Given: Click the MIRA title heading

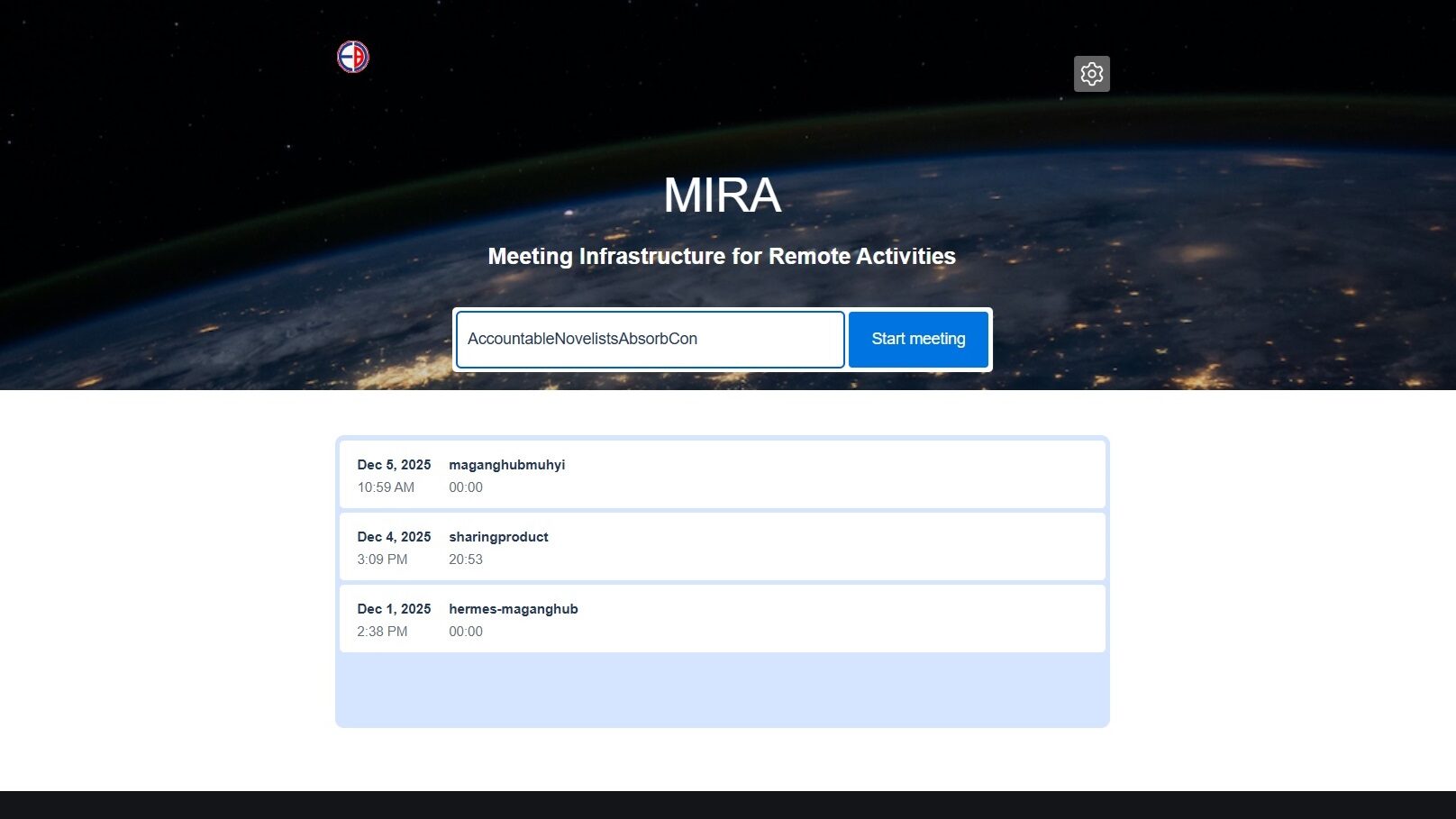Looking at the screenshot, I should tap(722, 195).
